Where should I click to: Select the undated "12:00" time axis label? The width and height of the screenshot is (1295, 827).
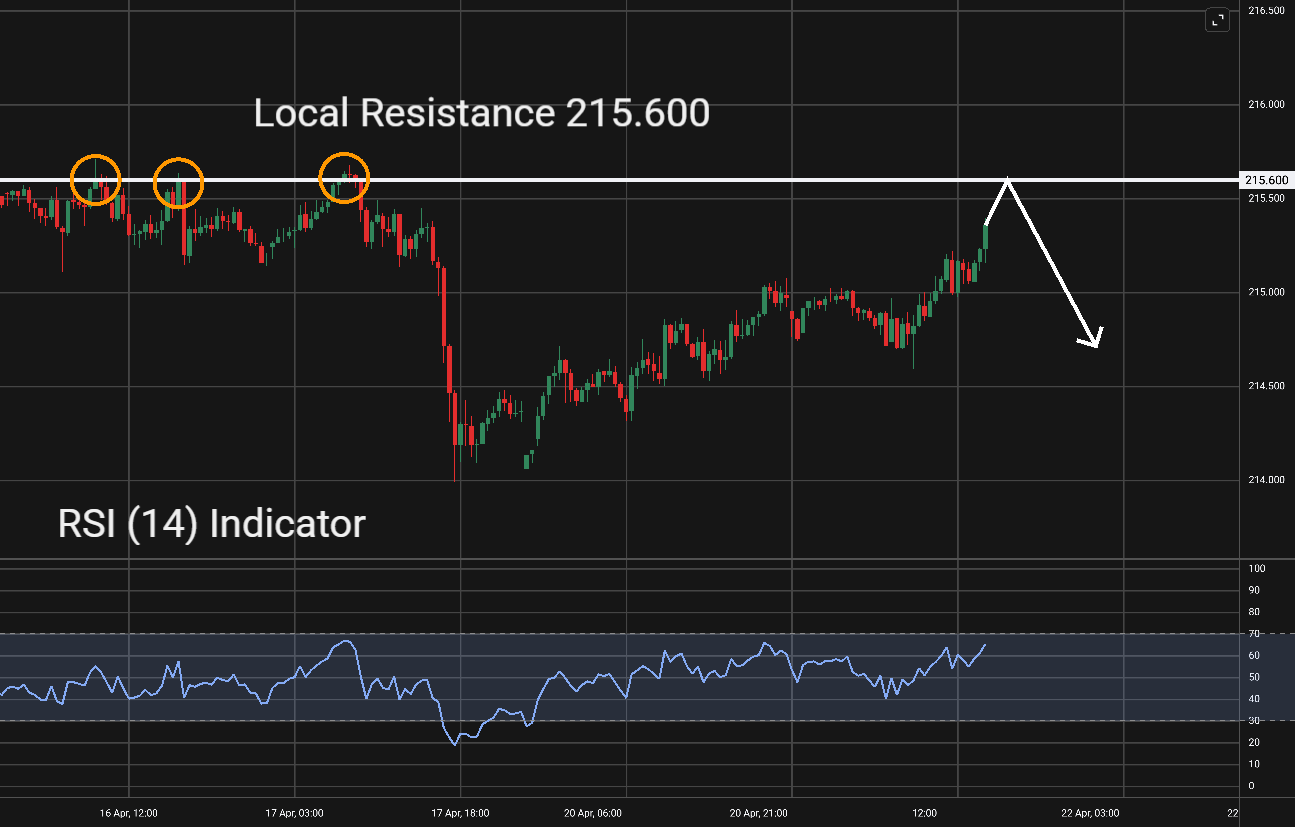point(925,813)
